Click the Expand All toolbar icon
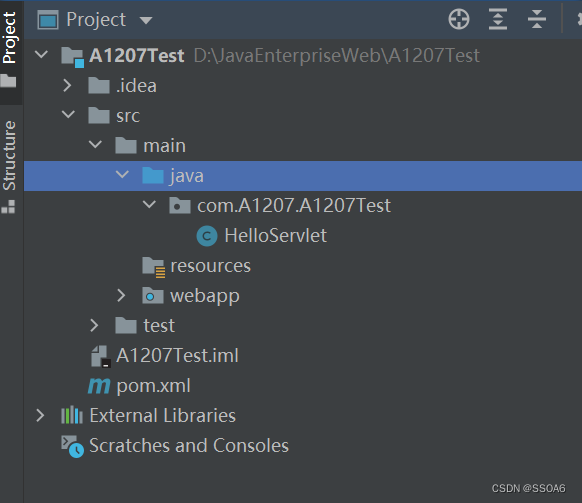This screenshot has height=503, width=582. tap(498, 19)
